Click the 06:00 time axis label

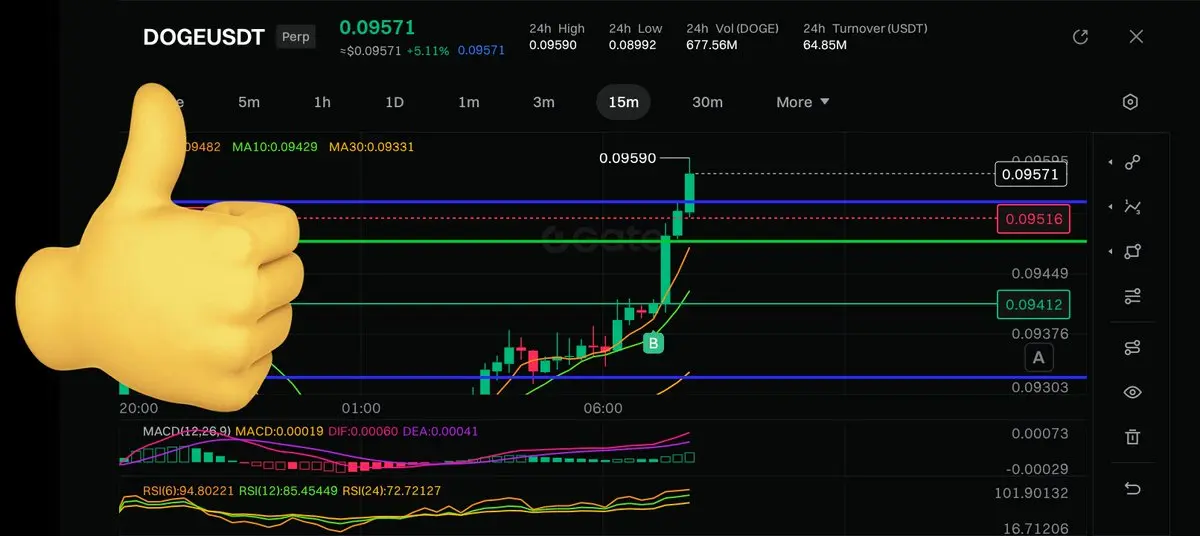point(603,408)
